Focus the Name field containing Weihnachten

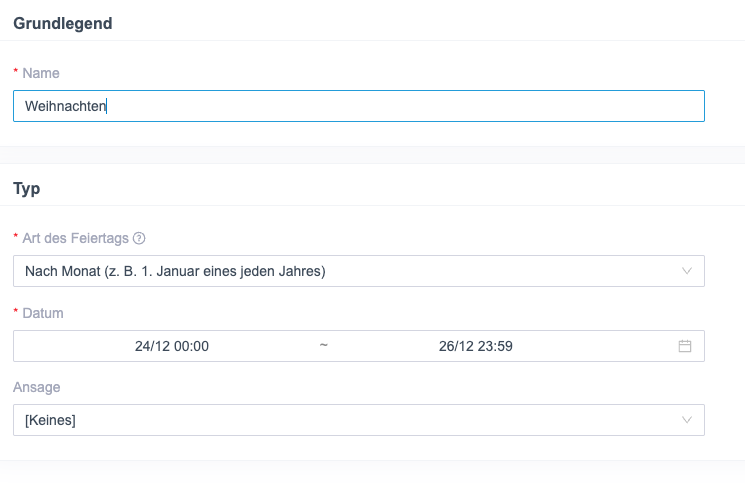[400, 106]
